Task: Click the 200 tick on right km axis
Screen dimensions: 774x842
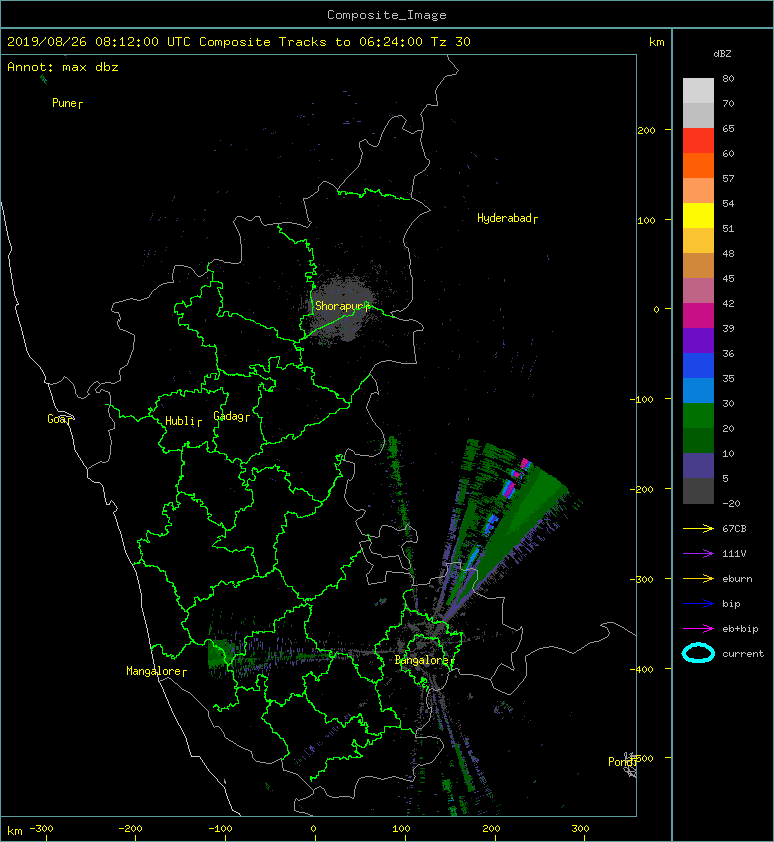Action: (646, 130)
